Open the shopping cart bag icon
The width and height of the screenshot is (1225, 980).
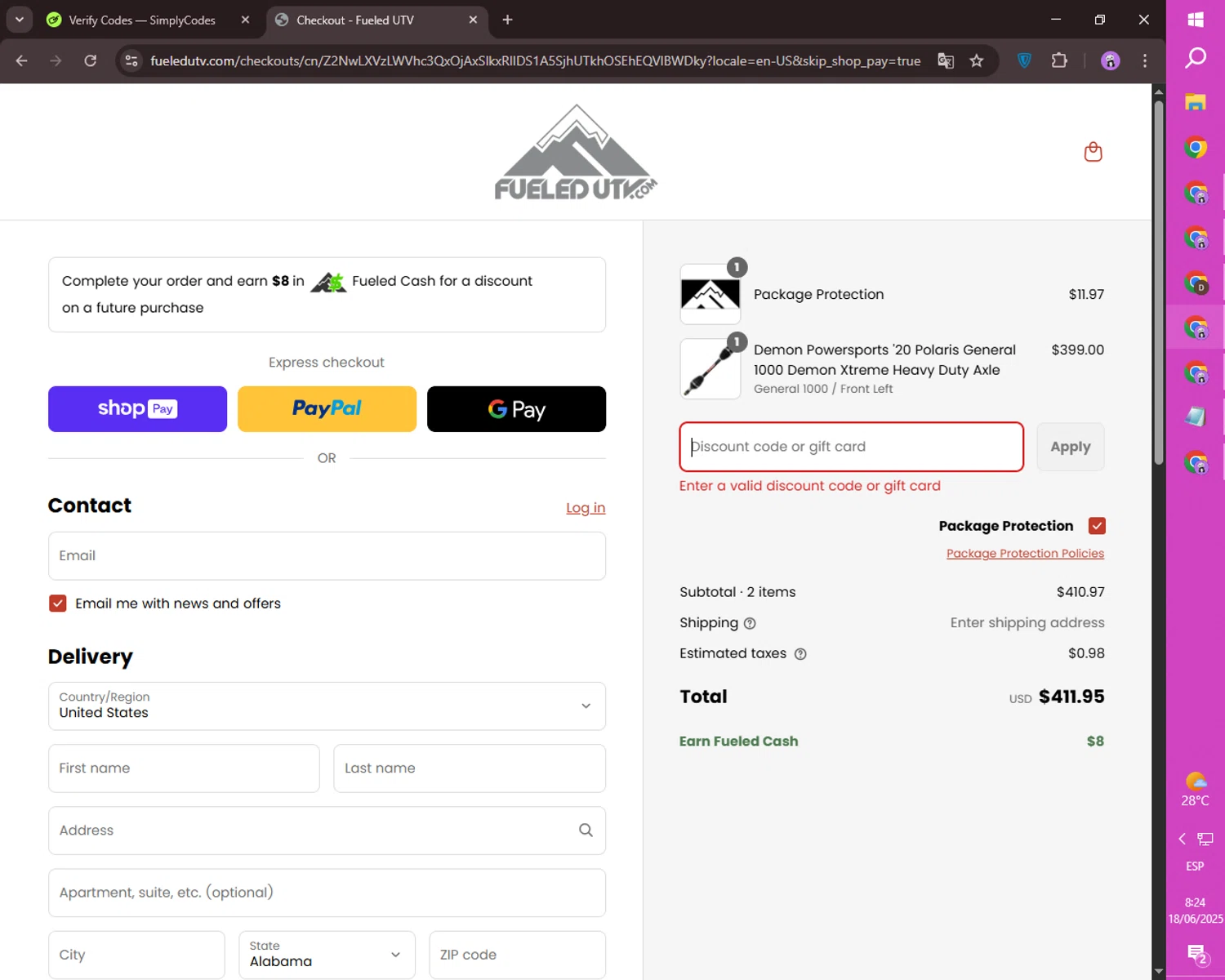click(x=1093, y=152)
